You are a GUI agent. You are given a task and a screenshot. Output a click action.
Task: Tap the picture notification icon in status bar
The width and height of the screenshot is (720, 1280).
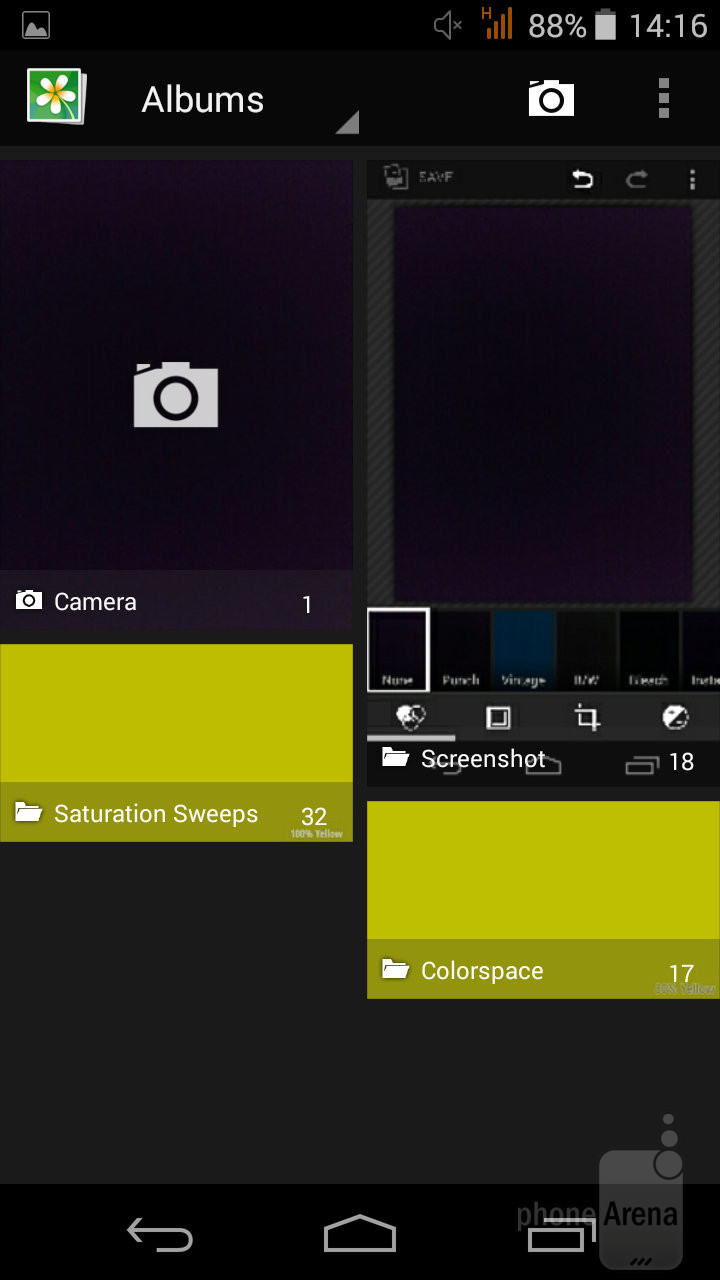36,26
